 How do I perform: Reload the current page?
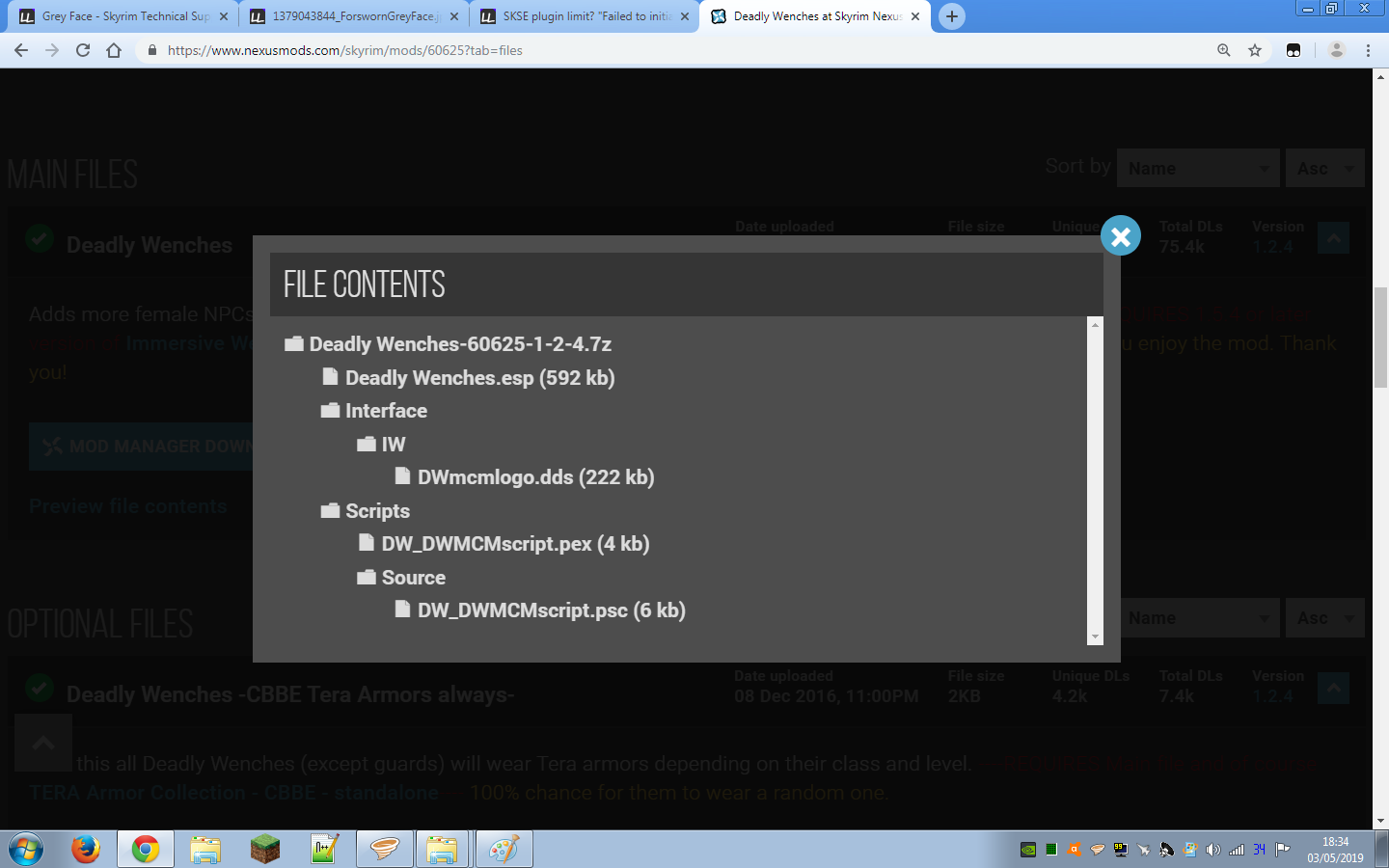[x=83, y=50]
